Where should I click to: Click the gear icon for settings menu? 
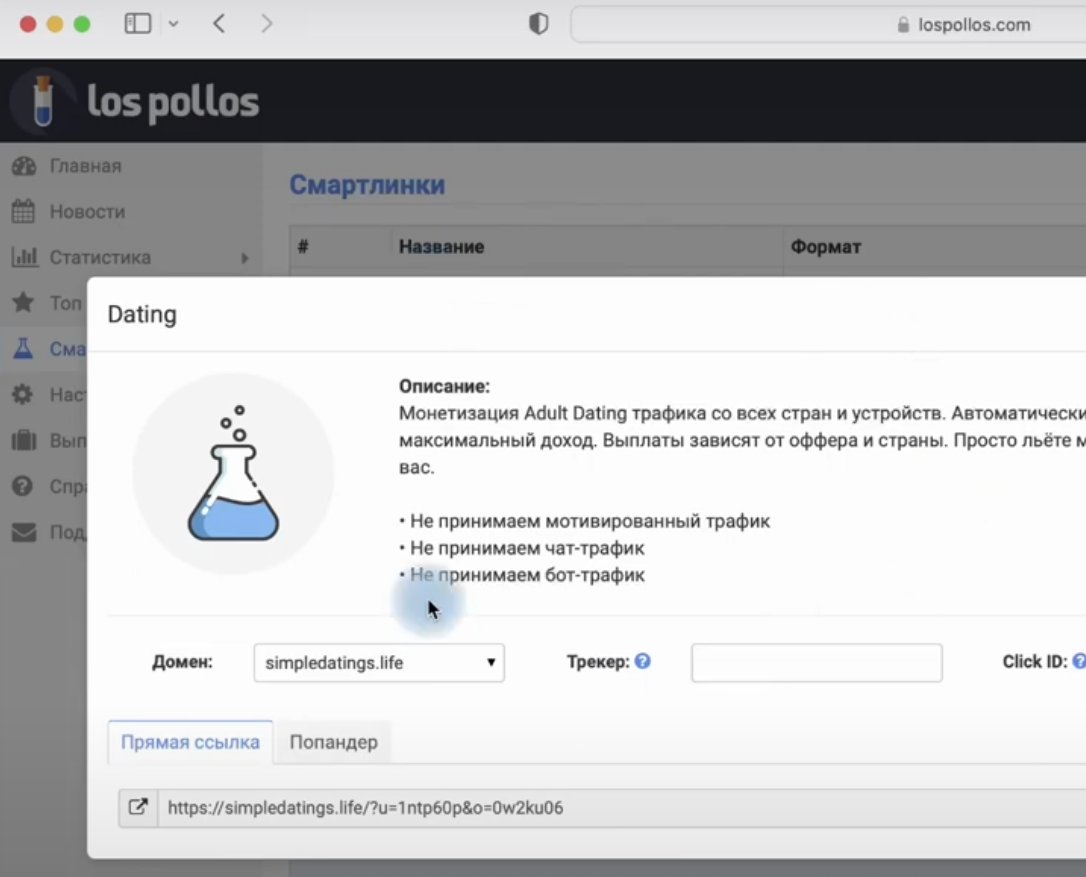[x=22, y=394]
